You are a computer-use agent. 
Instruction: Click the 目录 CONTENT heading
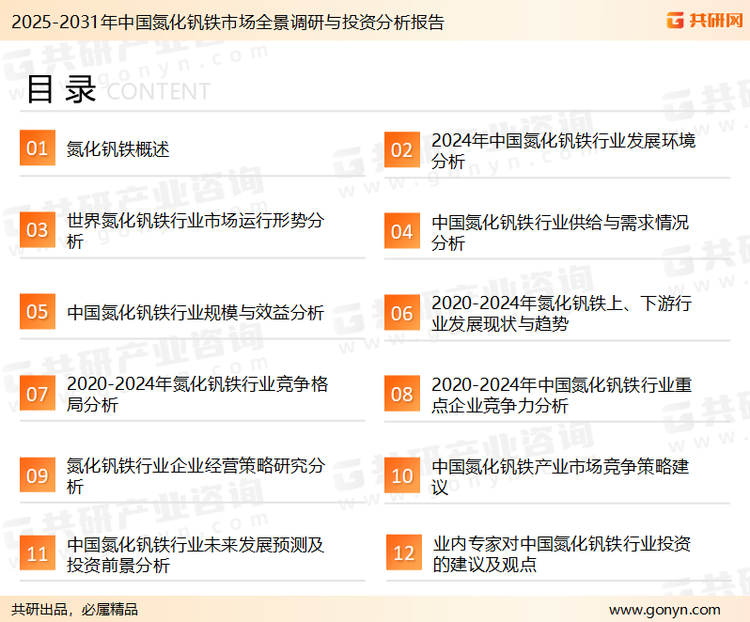point(117,89)
